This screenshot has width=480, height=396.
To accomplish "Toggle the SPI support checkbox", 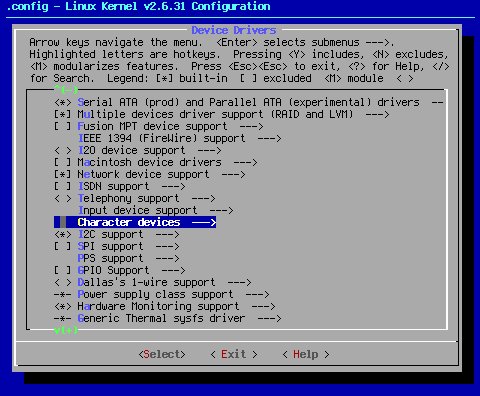I will pos(63,246).
